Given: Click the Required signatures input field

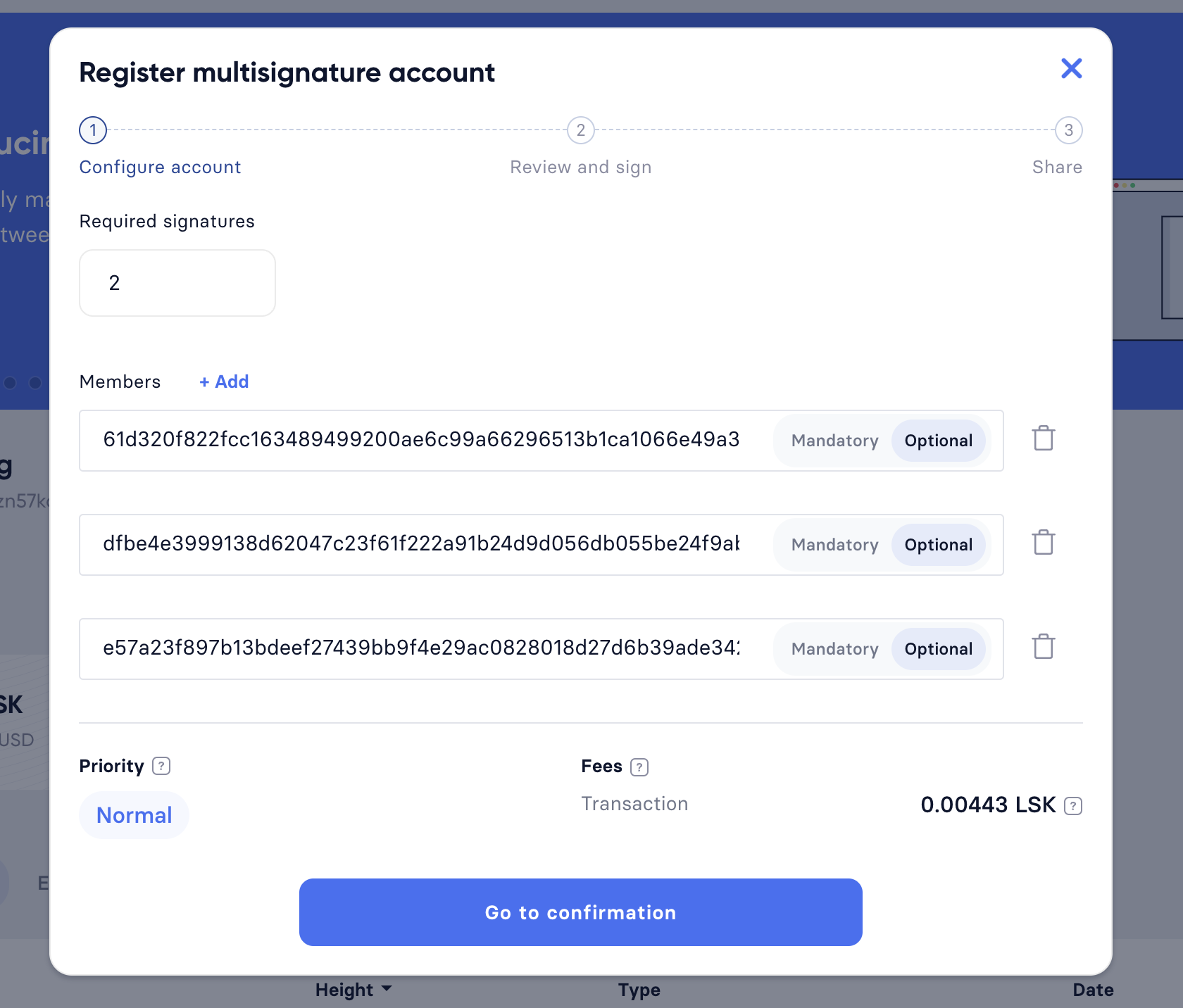Looking at the screenshot, I should tap(177, 282).
